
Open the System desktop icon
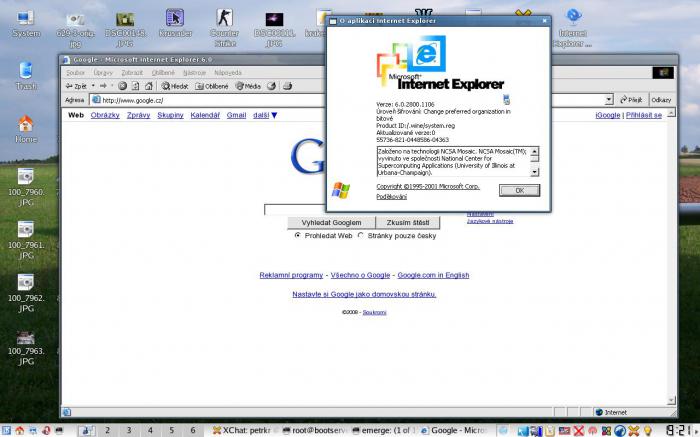tap(26, 24)
